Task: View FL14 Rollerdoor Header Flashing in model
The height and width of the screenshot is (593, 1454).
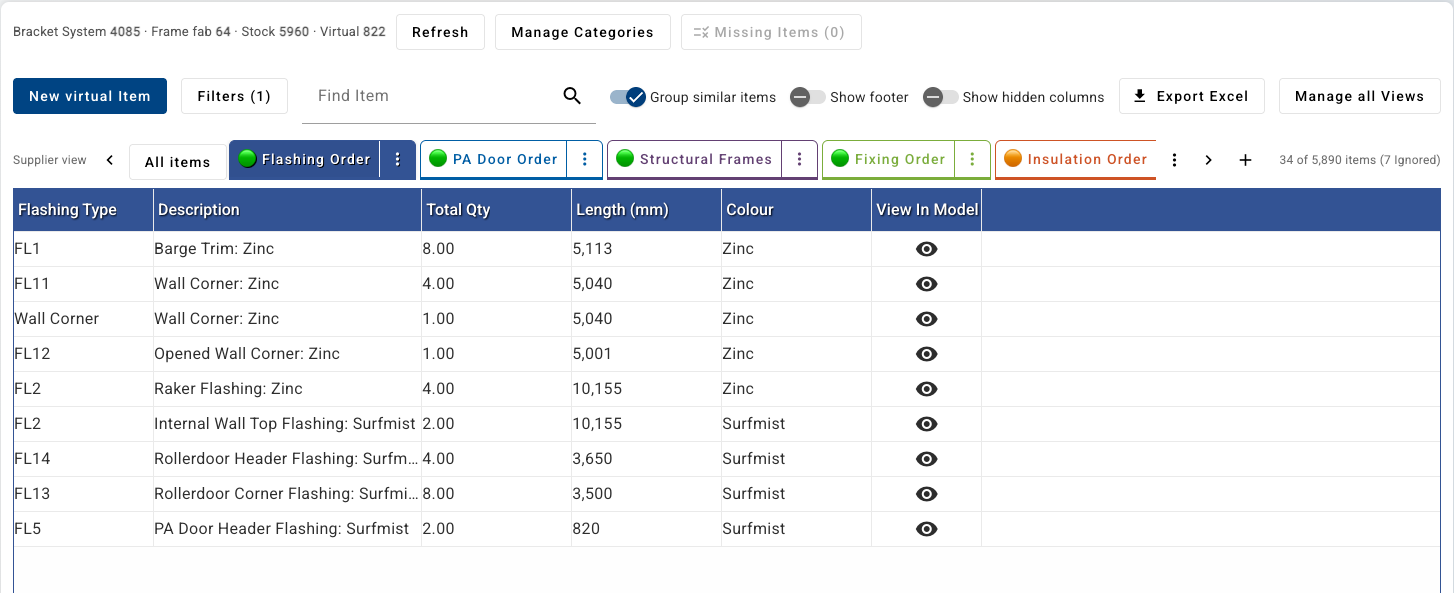Action: tap(927, 459)
